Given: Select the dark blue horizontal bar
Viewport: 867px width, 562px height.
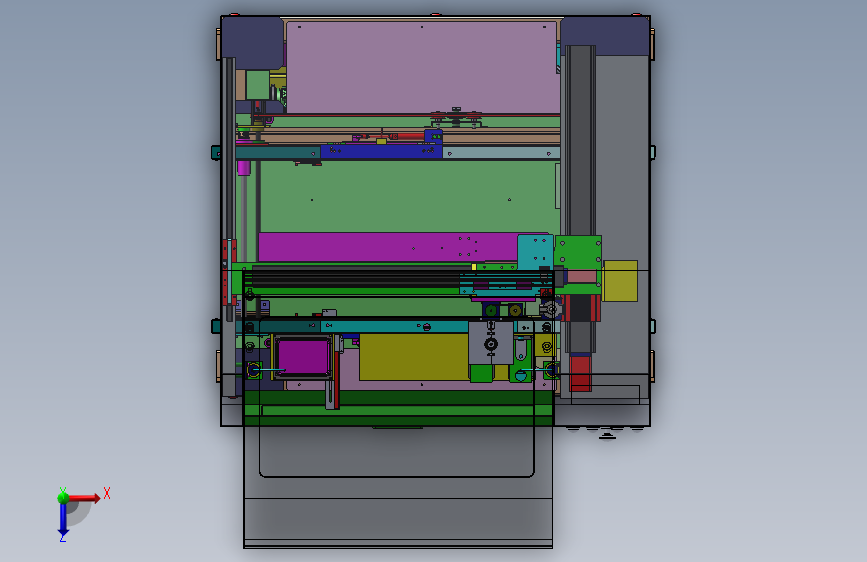Looking at the screenshot, I should (381, 152).
